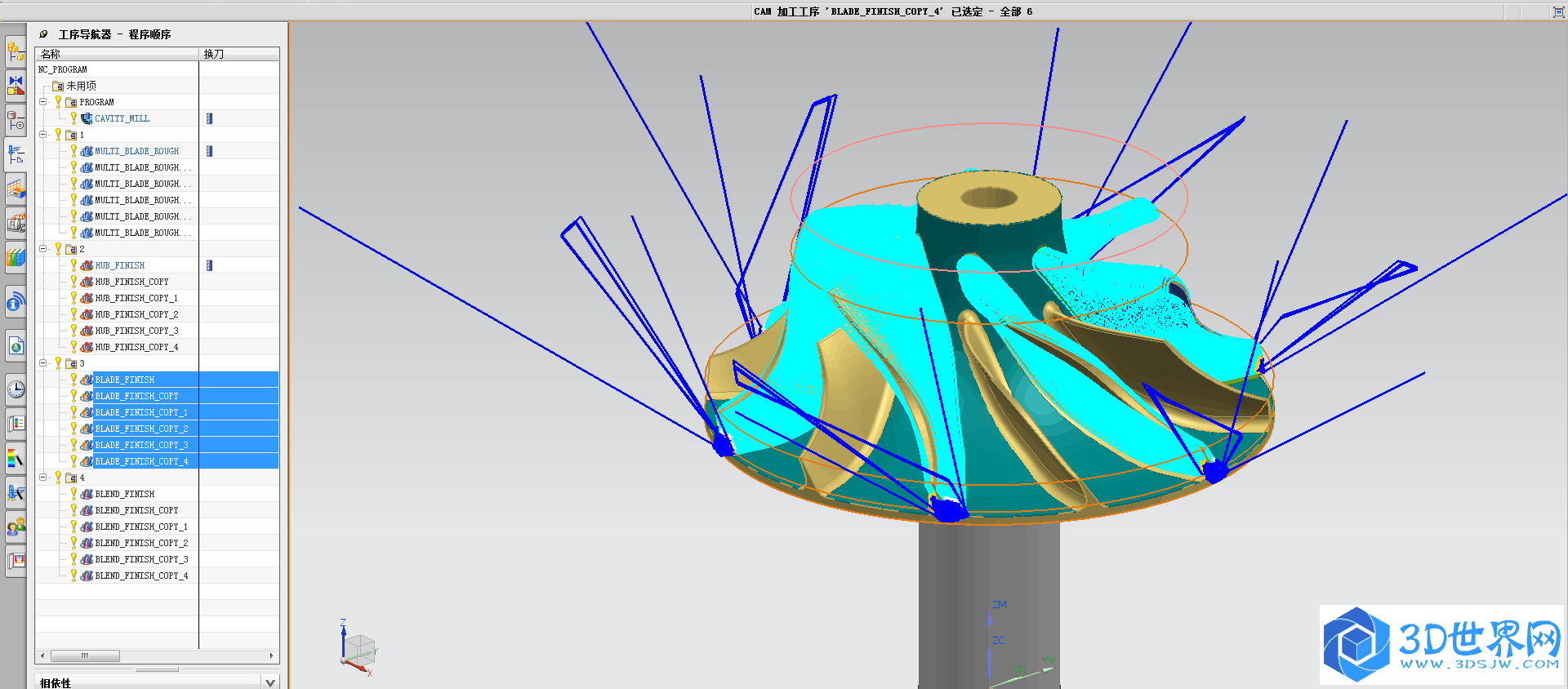Screen dimensions: 1568x689
Task: Click the lightbulb status icon beside BLEND_FINISH
Action: 73,494
